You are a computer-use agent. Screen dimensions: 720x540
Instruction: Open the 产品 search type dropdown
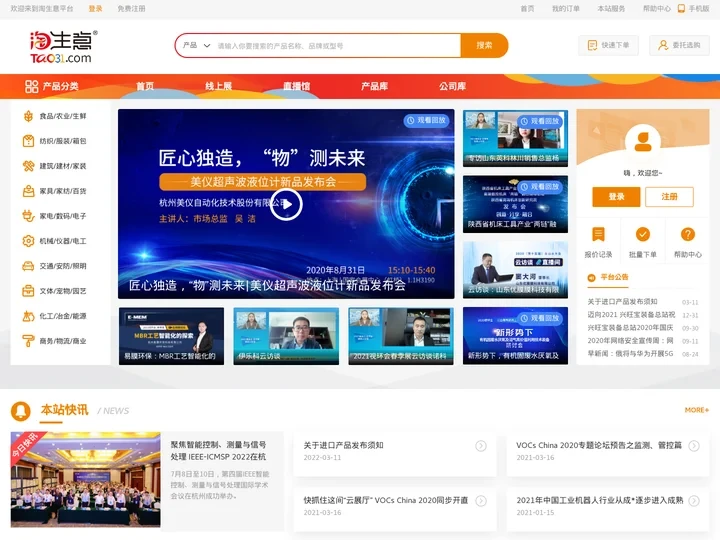click(x=197, y=45)
